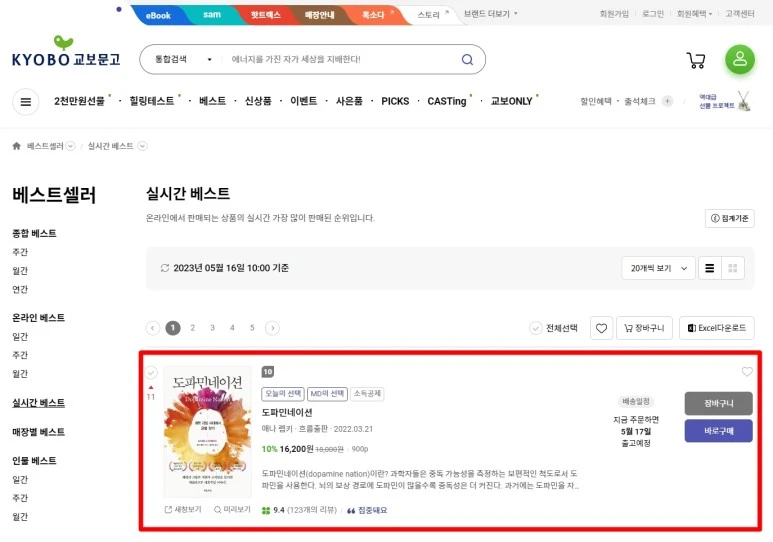773x542 pixels.
Task: Expand the 회원혜택 dropdown
Action: [x=694, y=14]
